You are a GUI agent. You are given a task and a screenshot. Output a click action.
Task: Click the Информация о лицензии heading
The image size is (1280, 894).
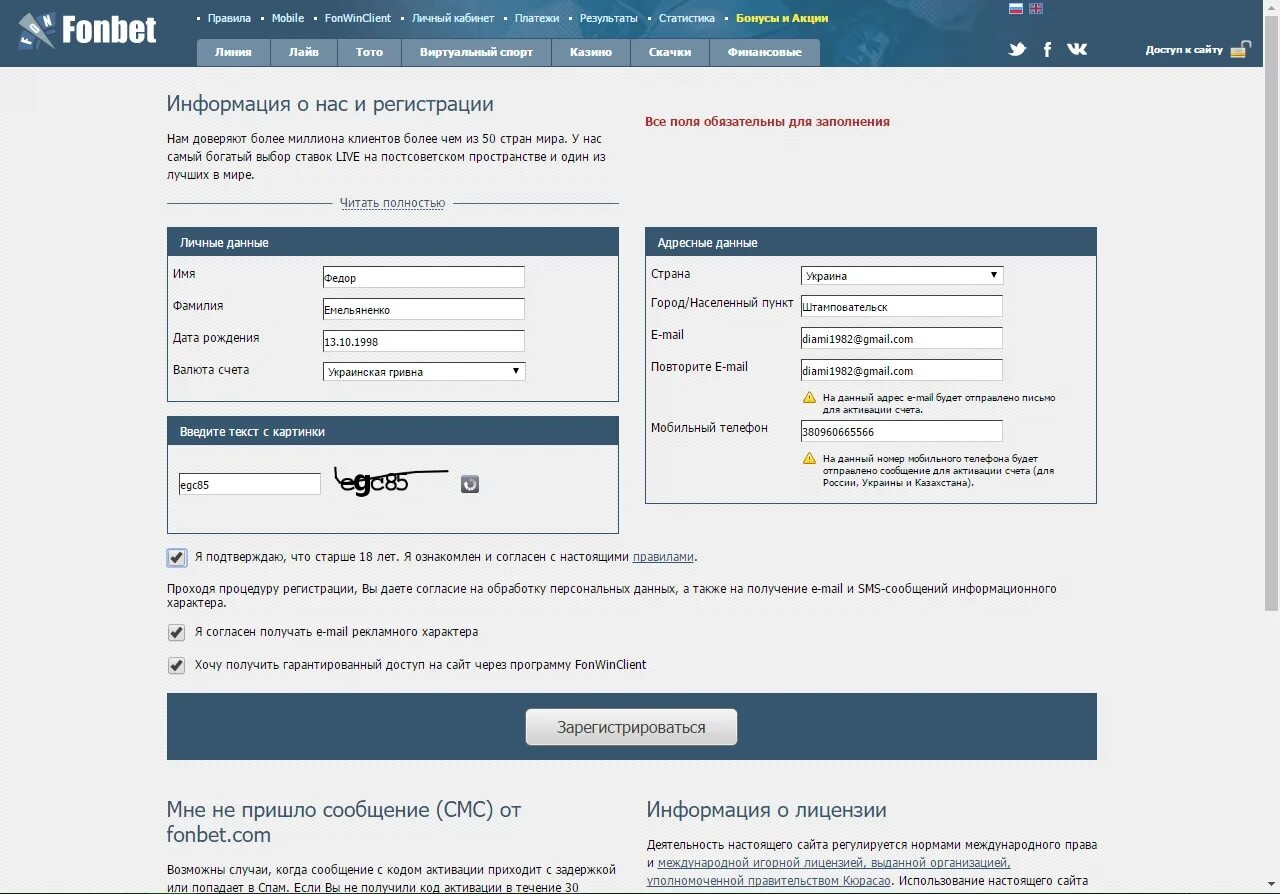pos(767,810)
